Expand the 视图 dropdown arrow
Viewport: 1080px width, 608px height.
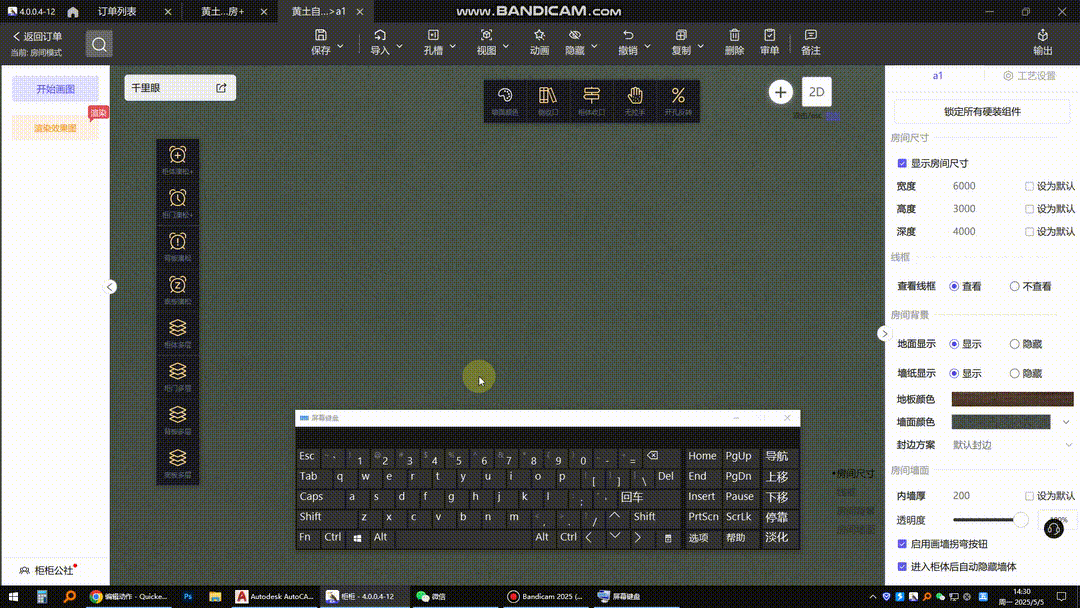[506, 47]
